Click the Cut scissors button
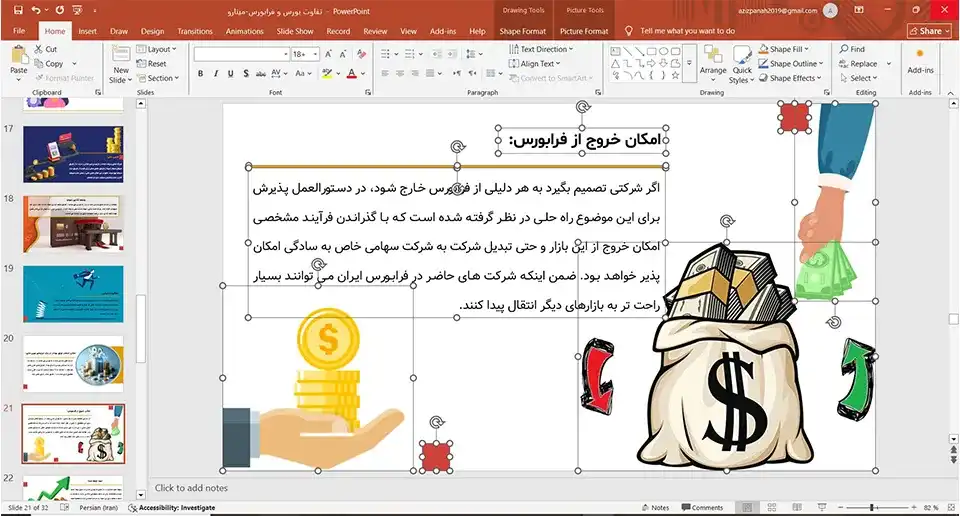The height and width of the screenshot is (516, 960). point(46,49)
